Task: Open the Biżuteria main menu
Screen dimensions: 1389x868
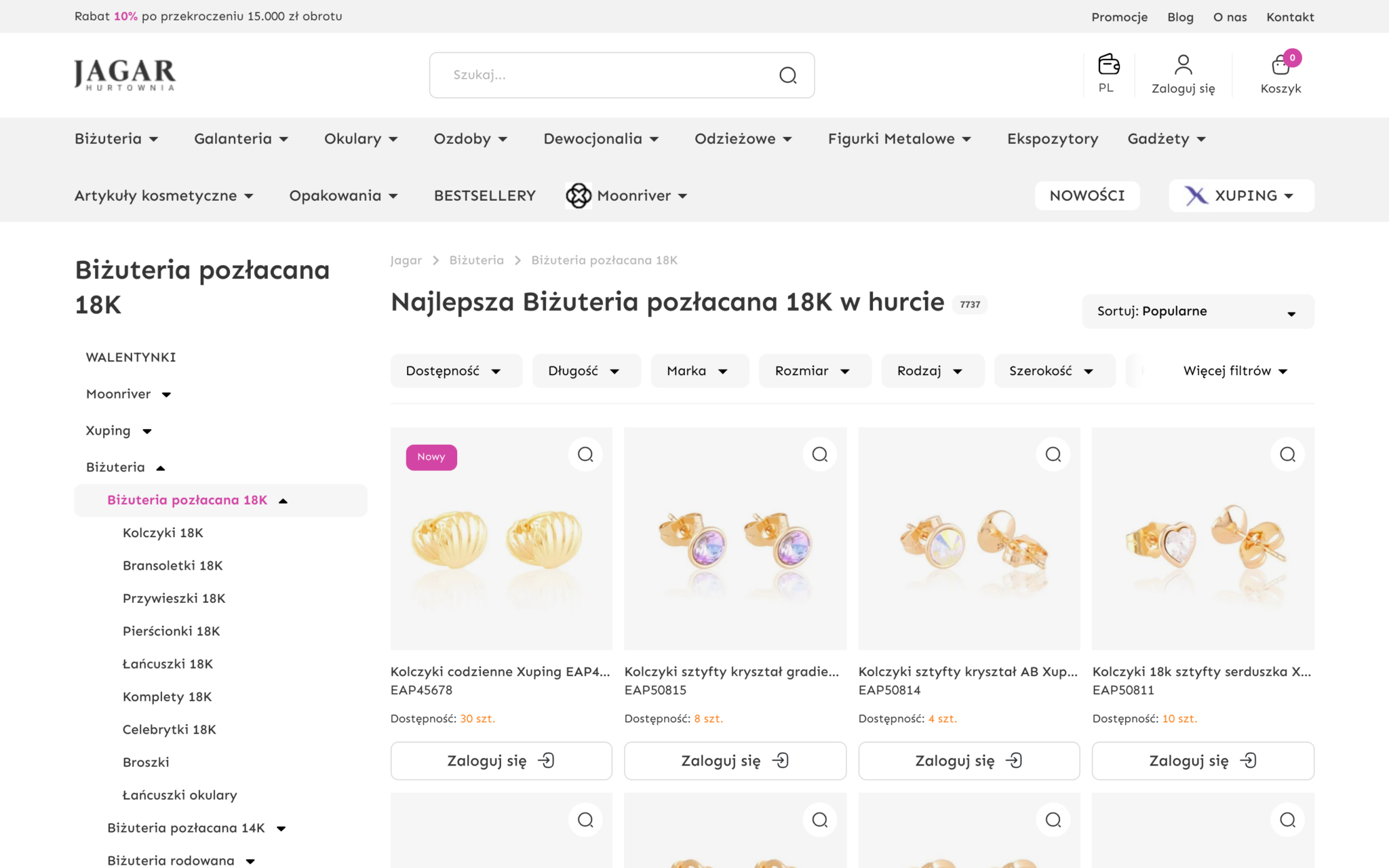Action: pyautogui.click(x=117, y=139)
